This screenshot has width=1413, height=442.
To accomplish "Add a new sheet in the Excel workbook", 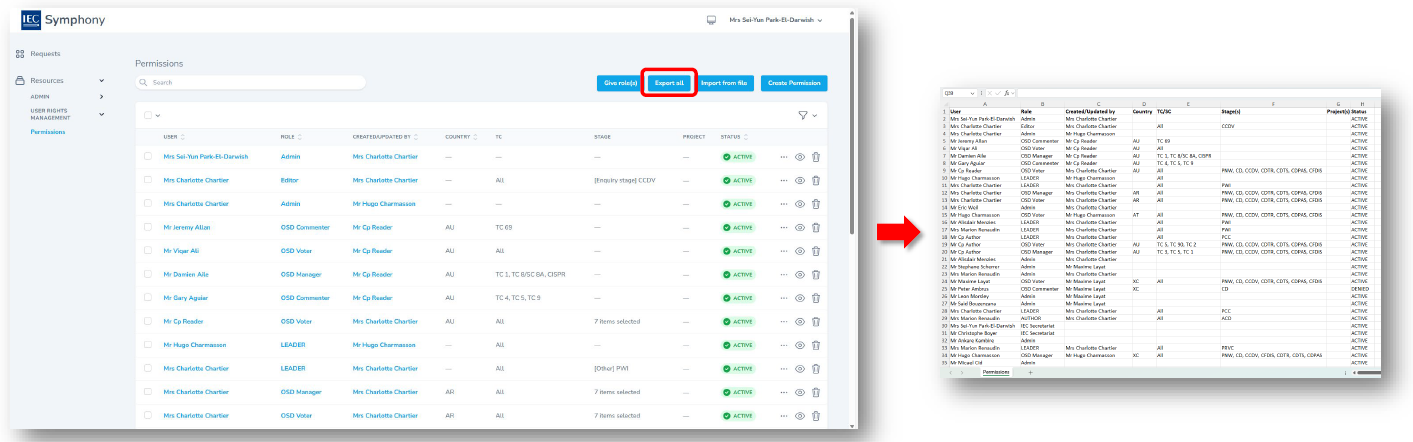I will point(1030,372).
